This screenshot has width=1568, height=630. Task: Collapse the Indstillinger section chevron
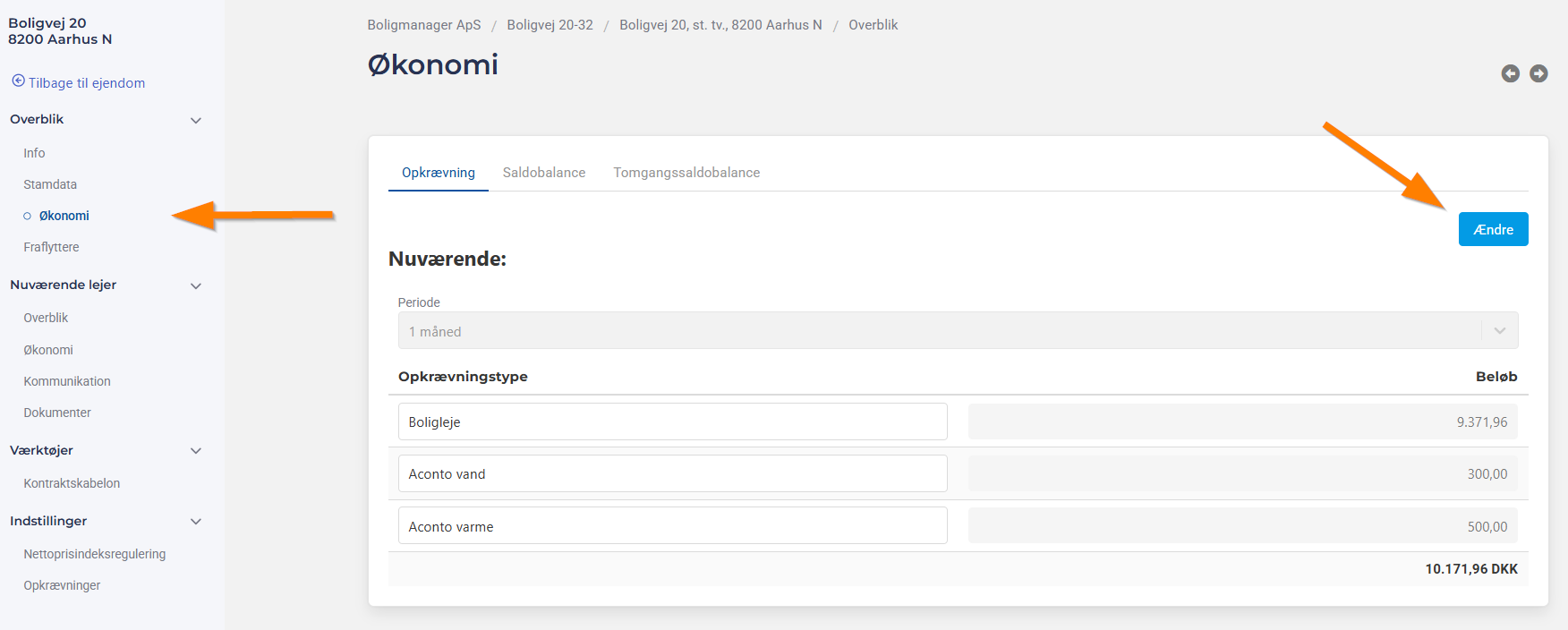(196, 522)
